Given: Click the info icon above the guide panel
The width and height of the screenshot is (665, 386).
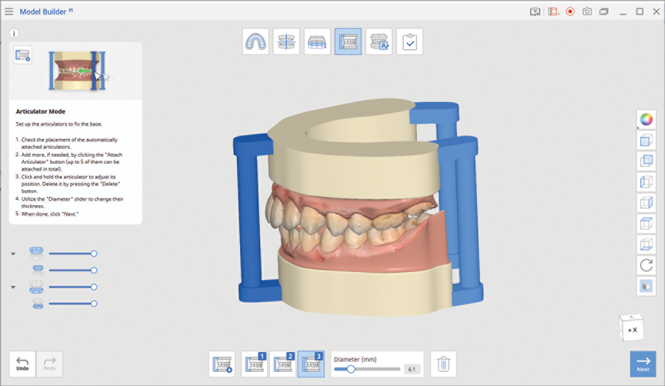Looking at the screenshot, I should (14, 33).
